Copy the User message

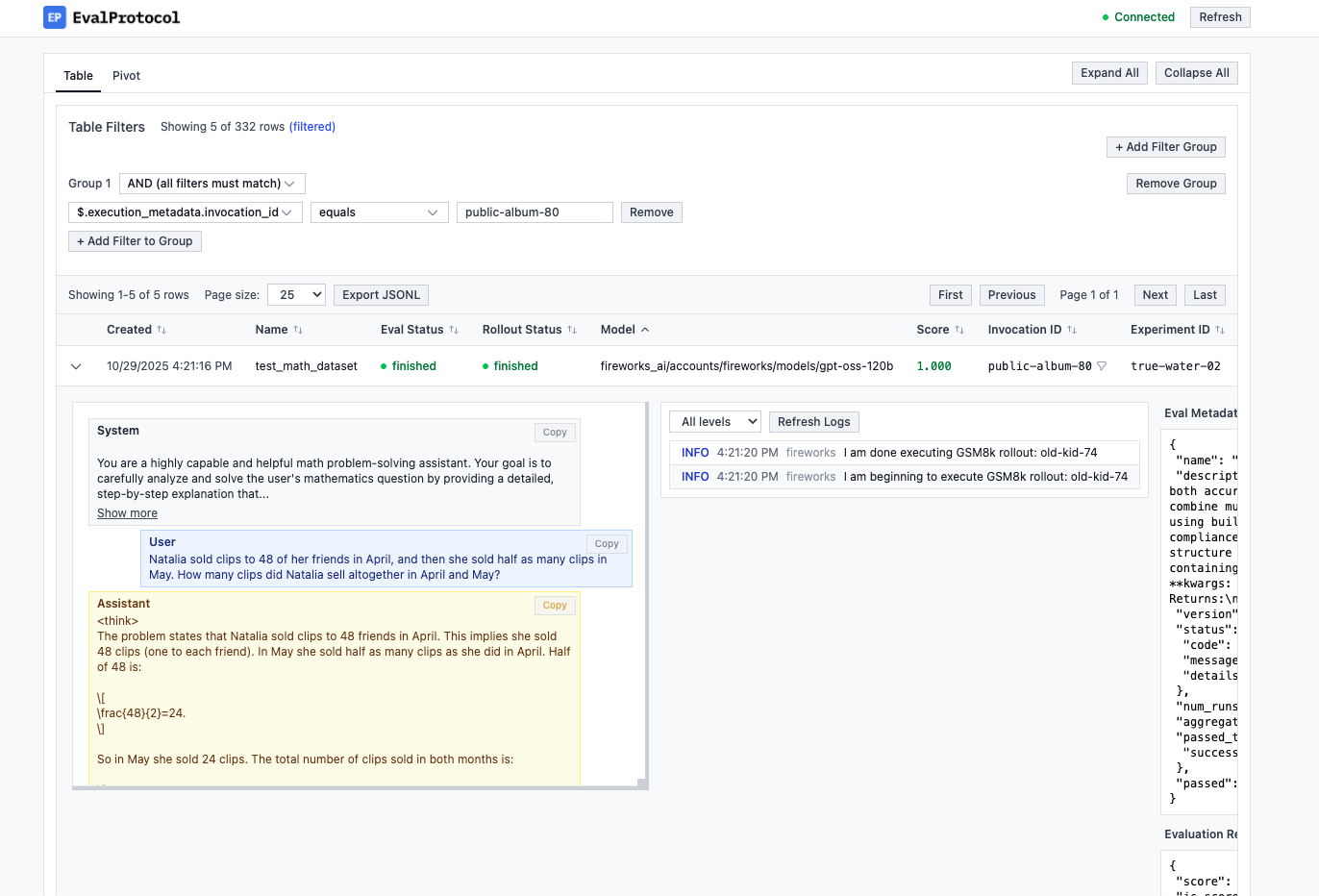607,544
